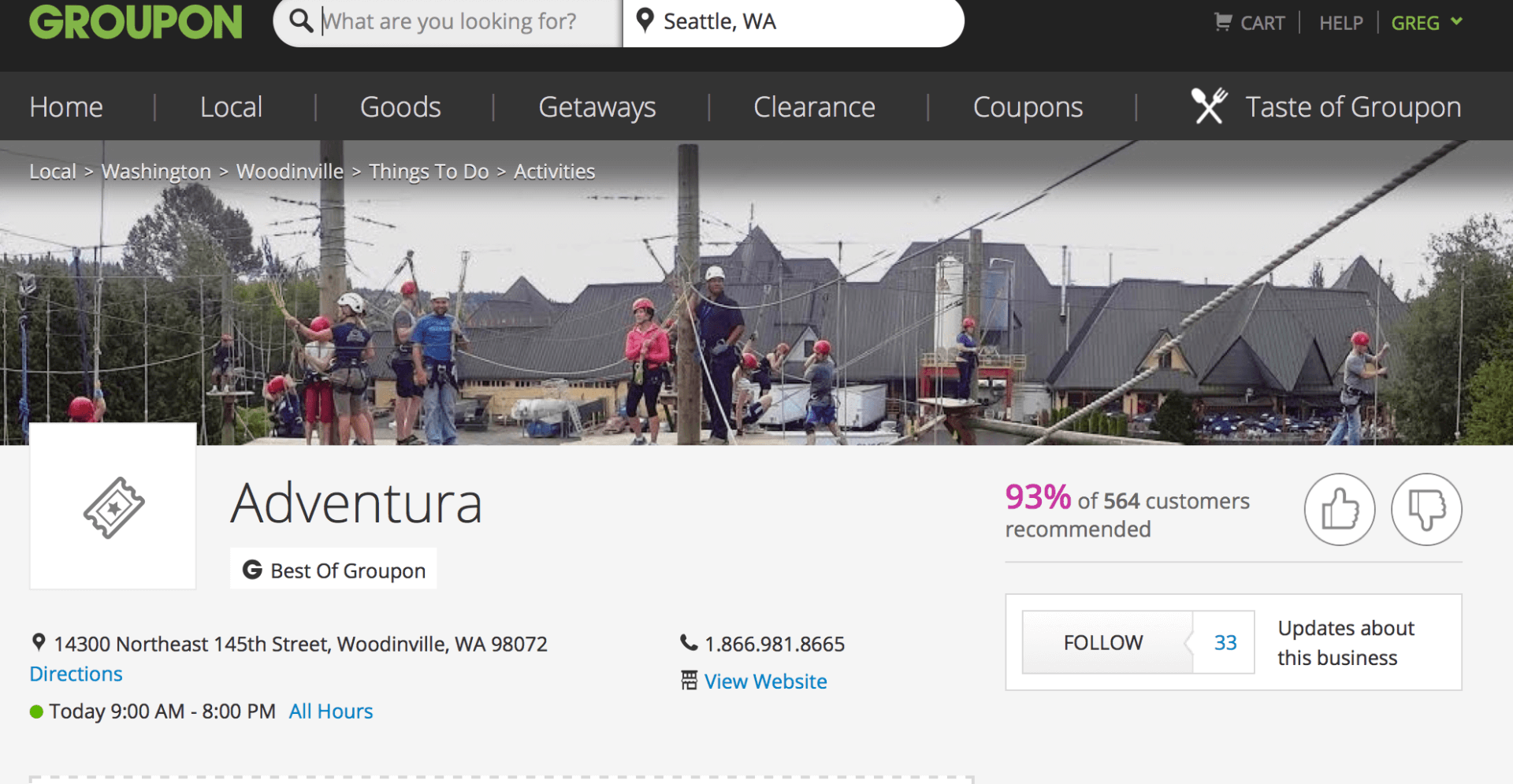Click the phone icon beside 1.866.981.8665

pos(688,642)
